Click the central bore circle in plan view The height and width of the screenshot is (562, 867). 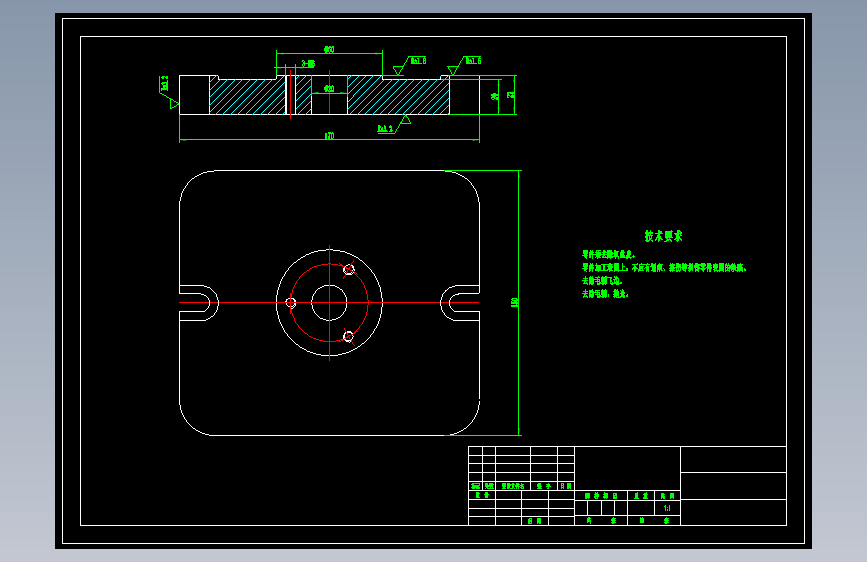(x=329, y=303)
